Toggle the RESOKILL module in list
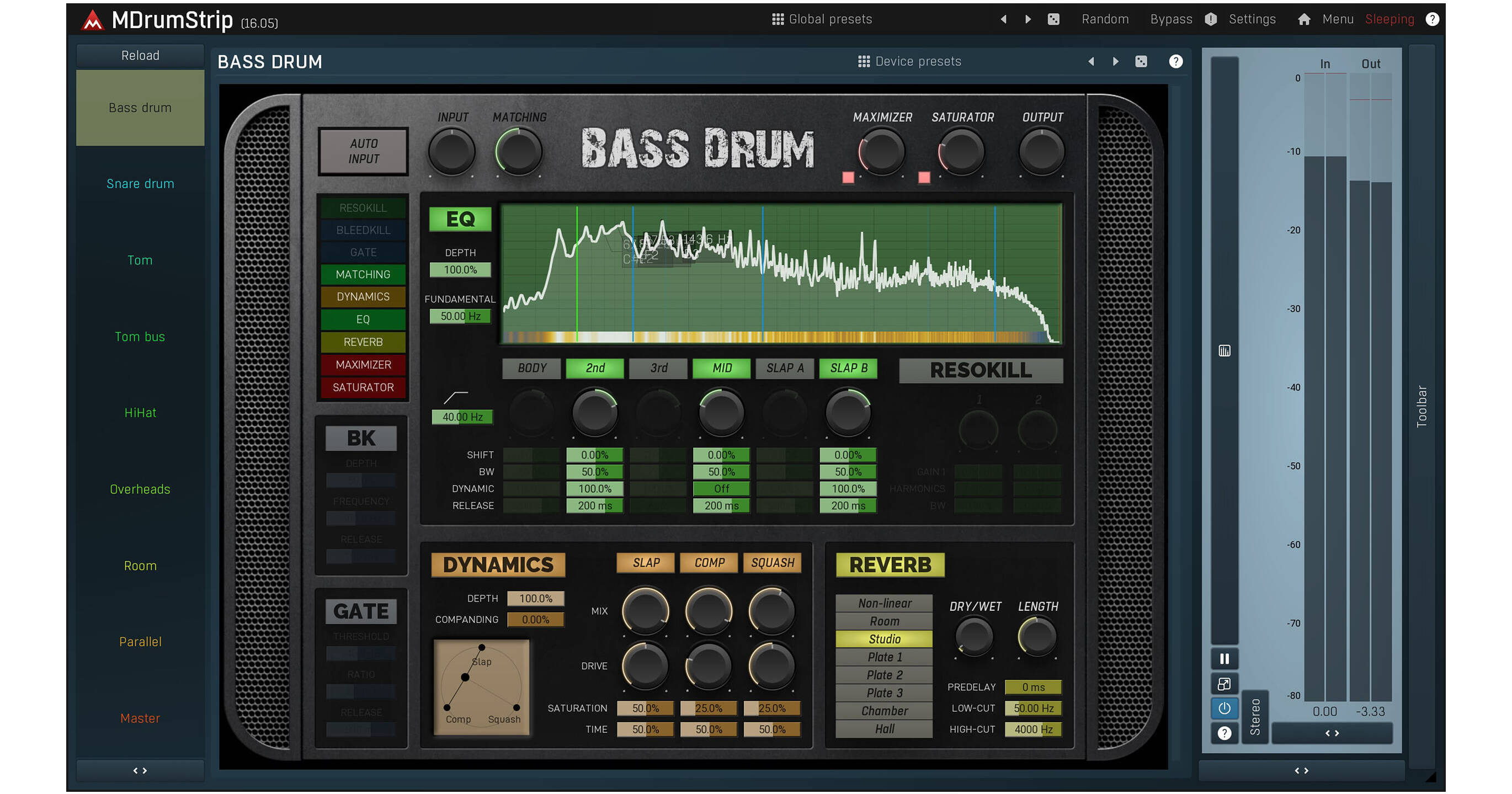 click(363, 208)
